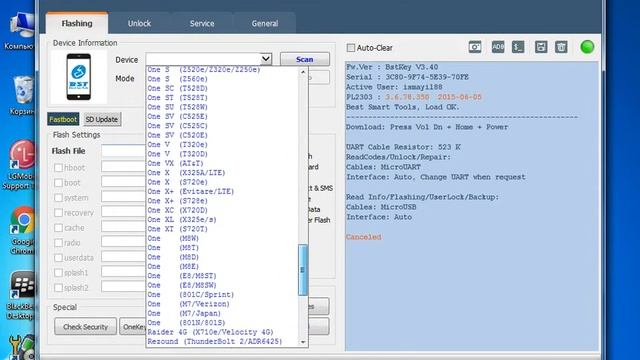Open the Service tab
Image resolution: width=640 pixels, height=360 pixels.
(202, 23)
